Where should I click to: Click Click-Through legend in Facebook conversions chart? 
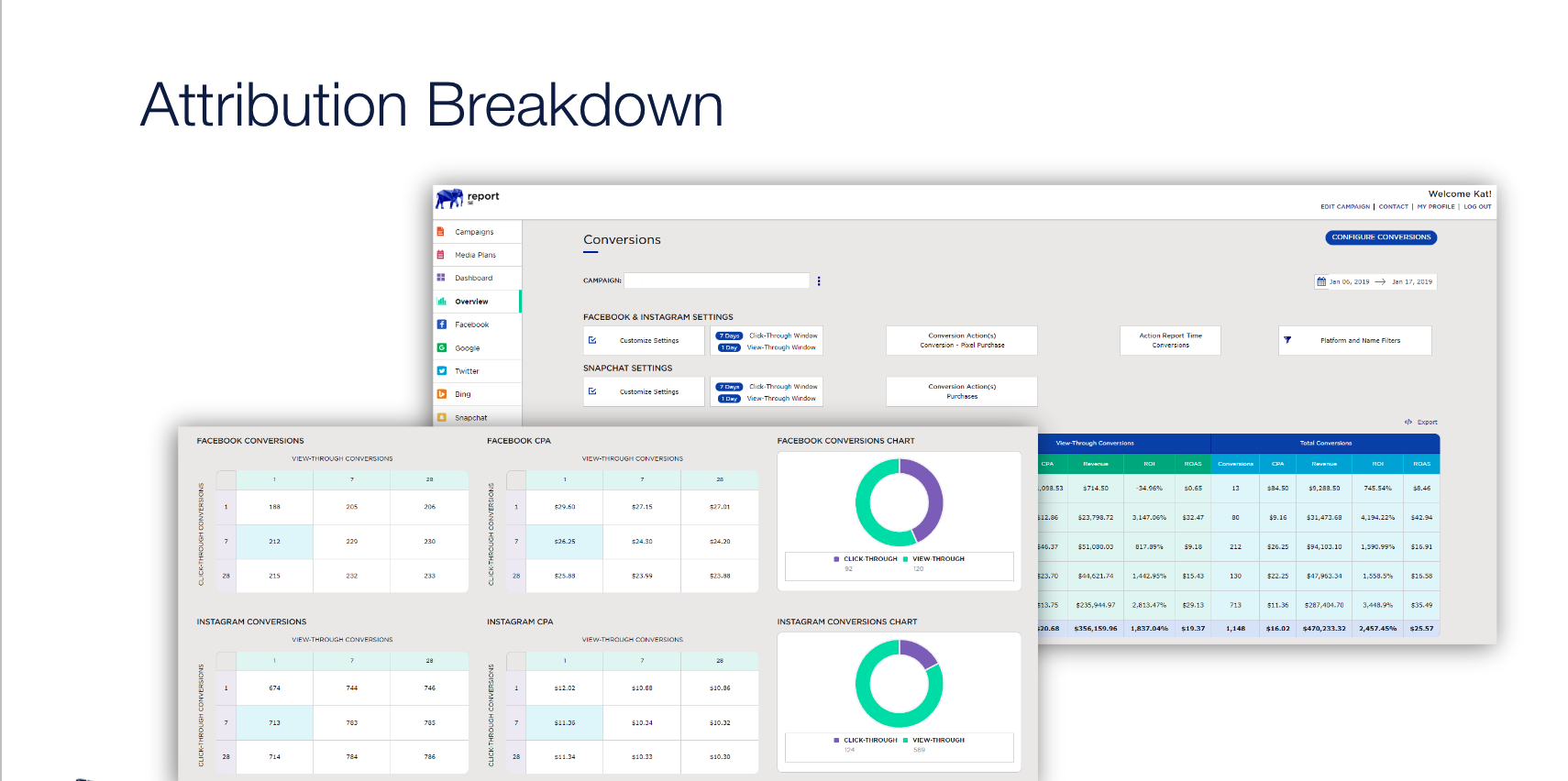[x=866, y=559]
